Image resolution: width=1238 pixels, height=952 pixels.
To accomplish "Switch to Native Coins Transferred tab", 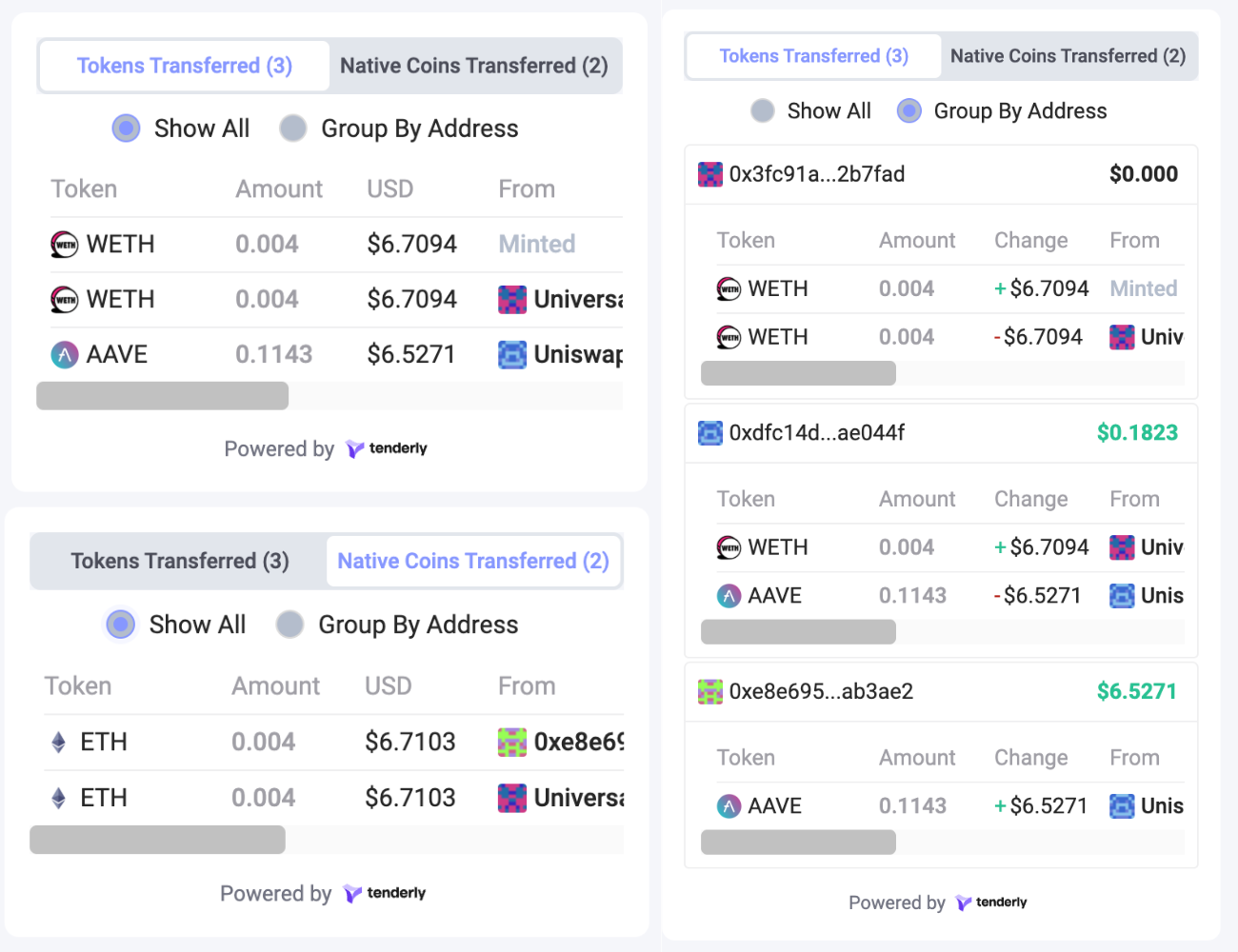I will coord(475,65).
